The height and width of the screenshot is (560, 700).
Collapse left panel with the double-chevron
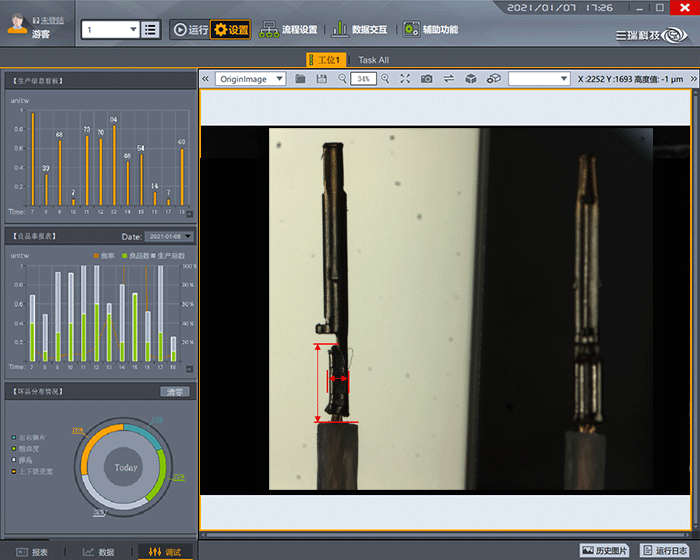click(x=205, y=79)
